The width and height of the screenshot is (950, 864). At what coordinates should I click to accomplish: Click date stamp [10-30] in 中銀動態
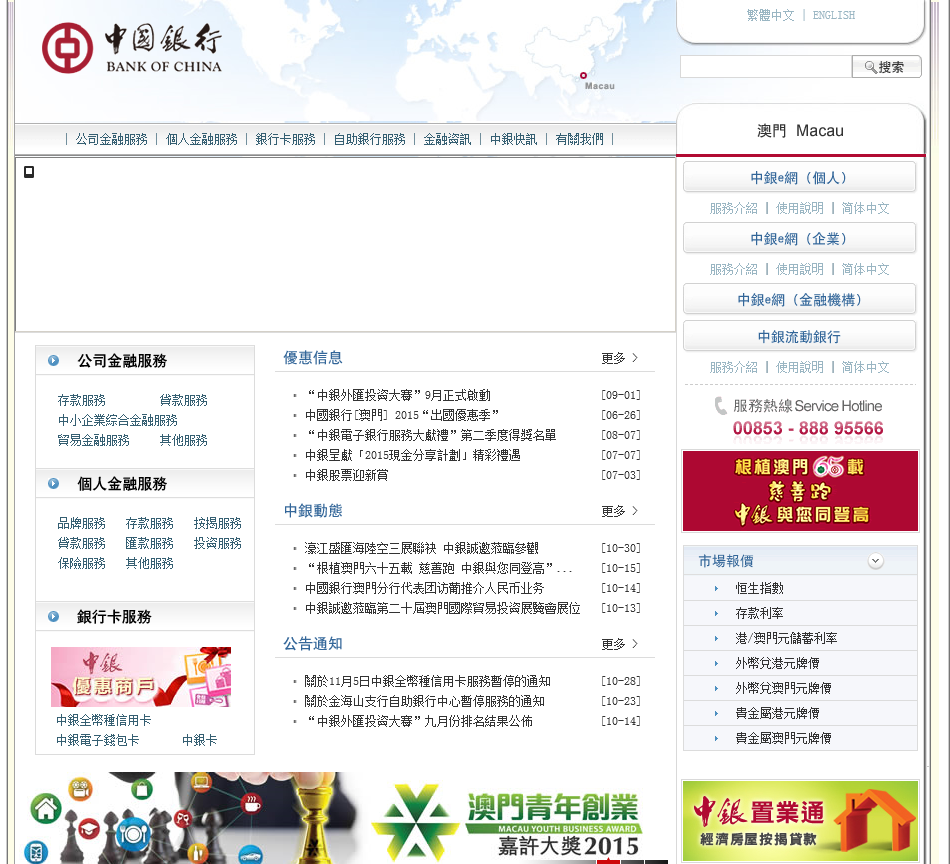[x=620, y=548]
